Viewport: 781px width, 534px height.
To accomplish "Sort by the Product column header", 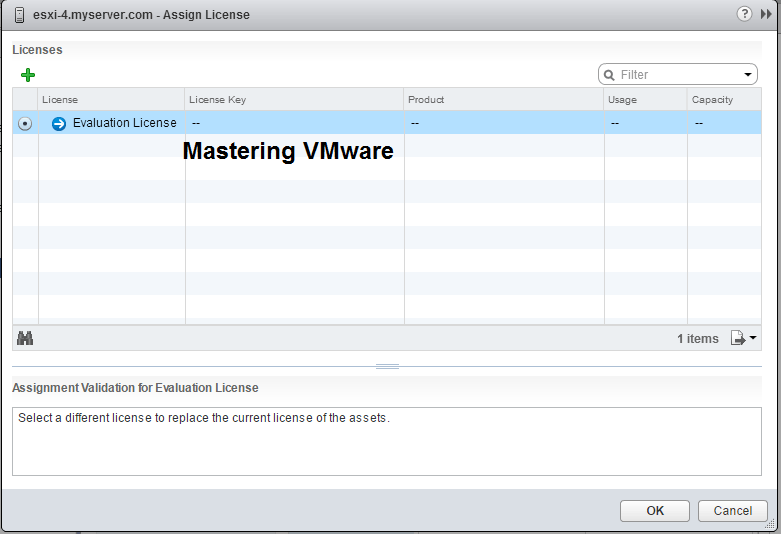I will point(504,100).
